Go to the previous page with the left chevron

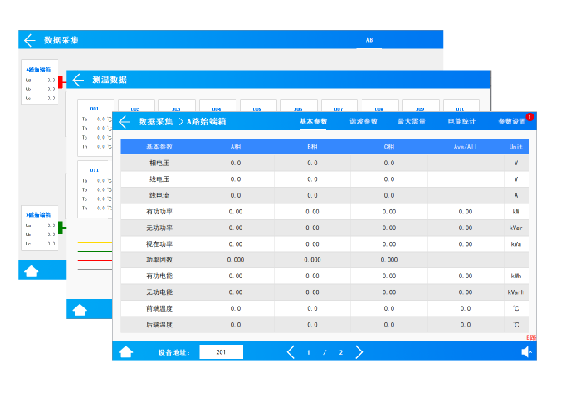click(290, 352)
